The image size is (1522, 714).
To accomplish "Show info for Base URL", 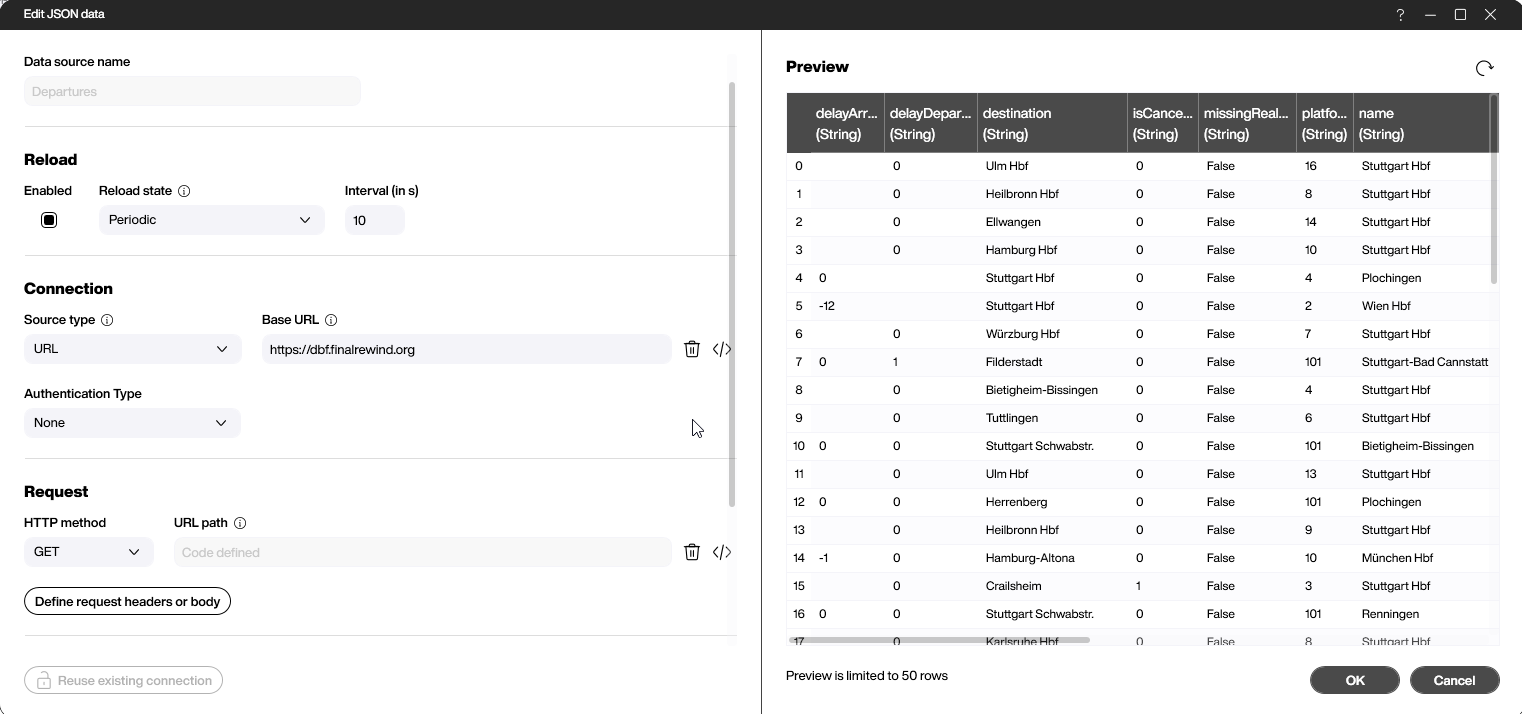I will [331, 320].
